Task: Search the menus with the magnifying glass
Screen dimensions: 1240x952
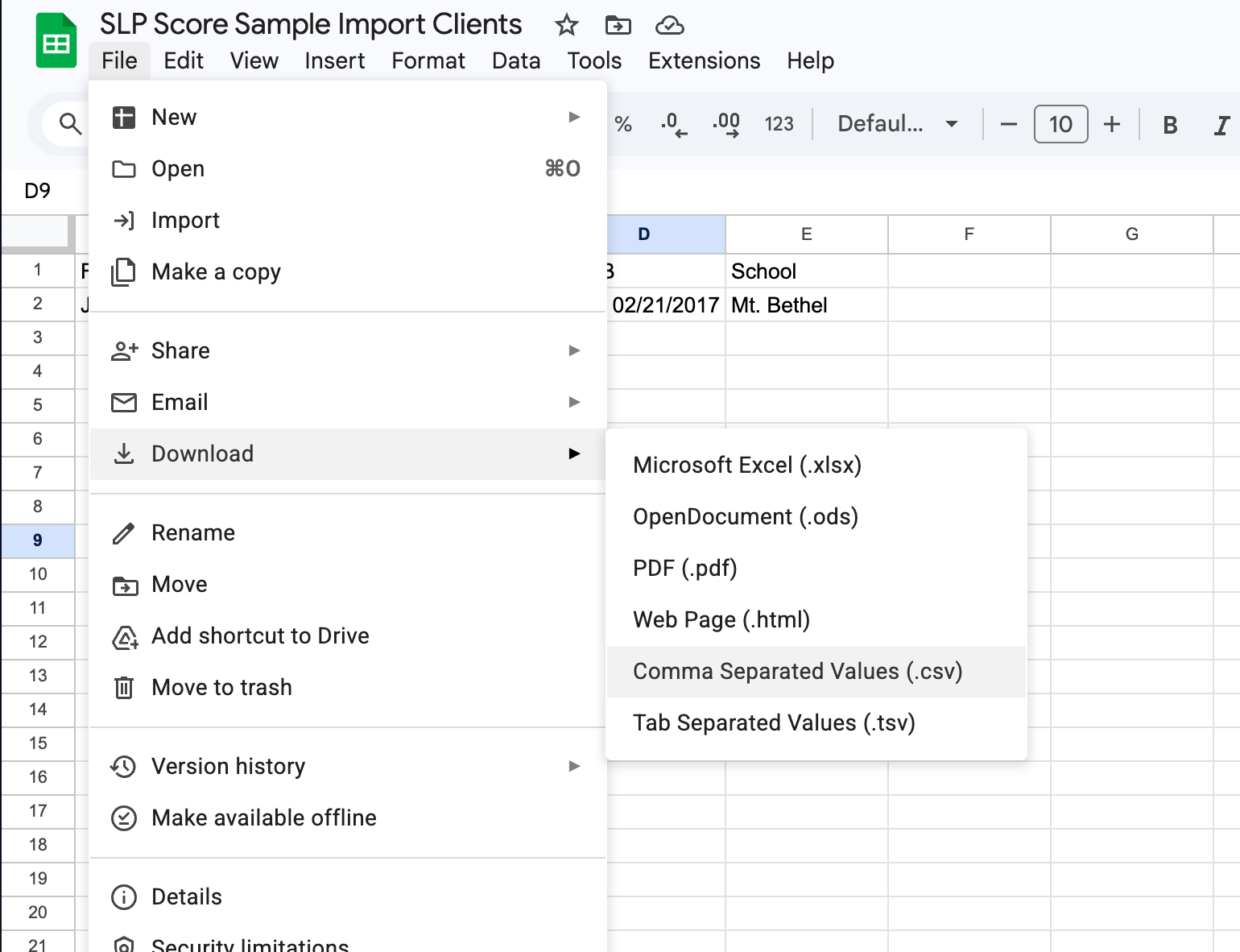Action: point(69,124)
